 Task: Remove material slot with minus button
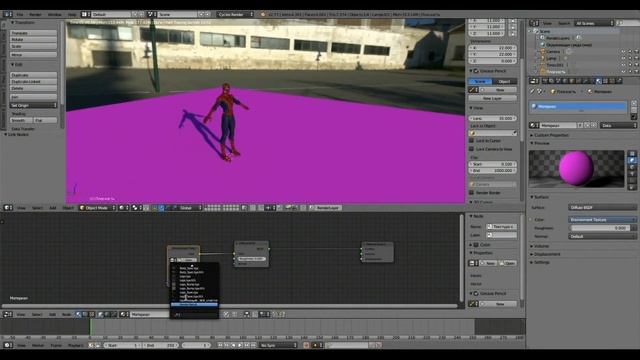(634, 110)
